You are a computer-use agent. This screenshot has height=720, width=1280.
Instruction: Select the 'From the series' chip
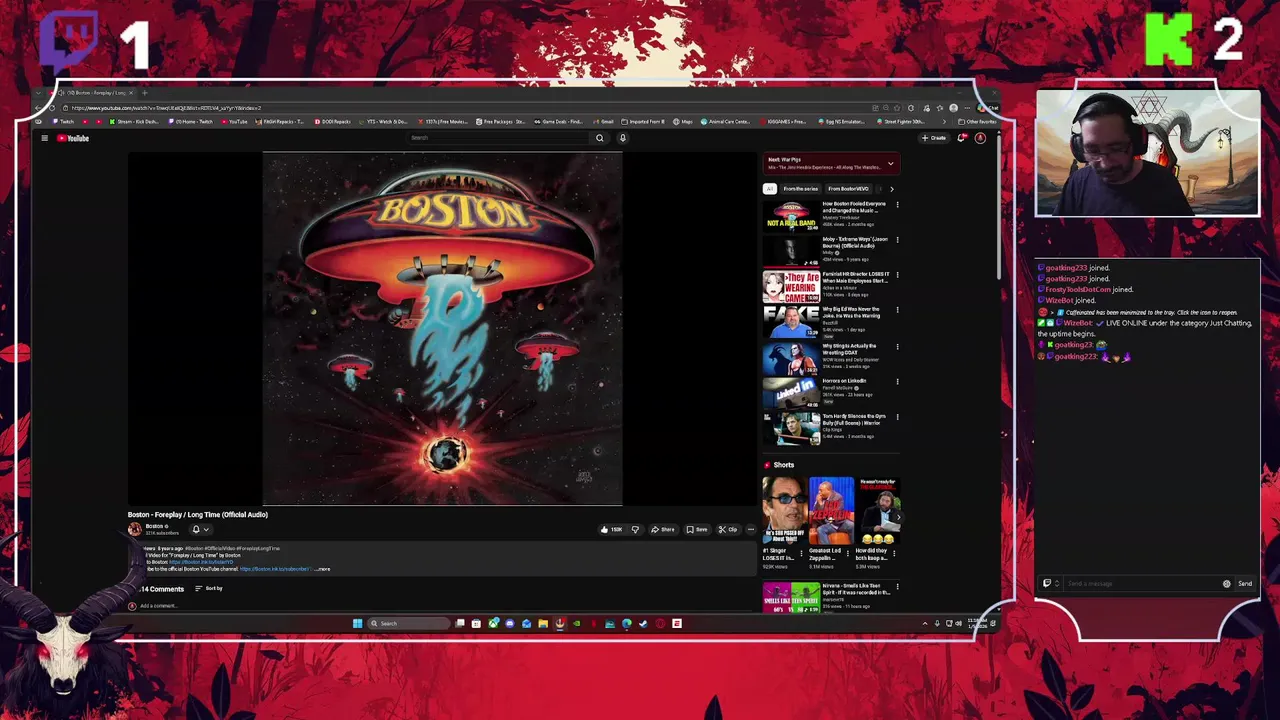[800, 188]
